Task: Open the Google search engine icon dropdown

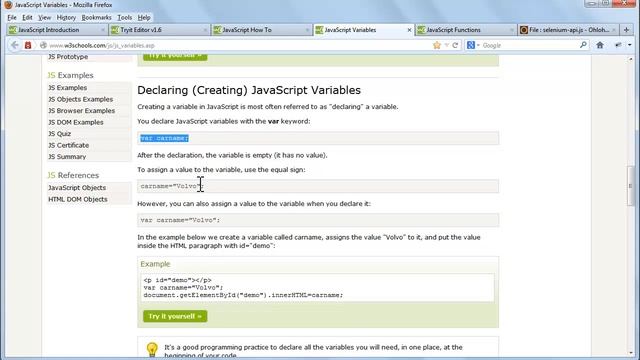Action: [473, 45]
